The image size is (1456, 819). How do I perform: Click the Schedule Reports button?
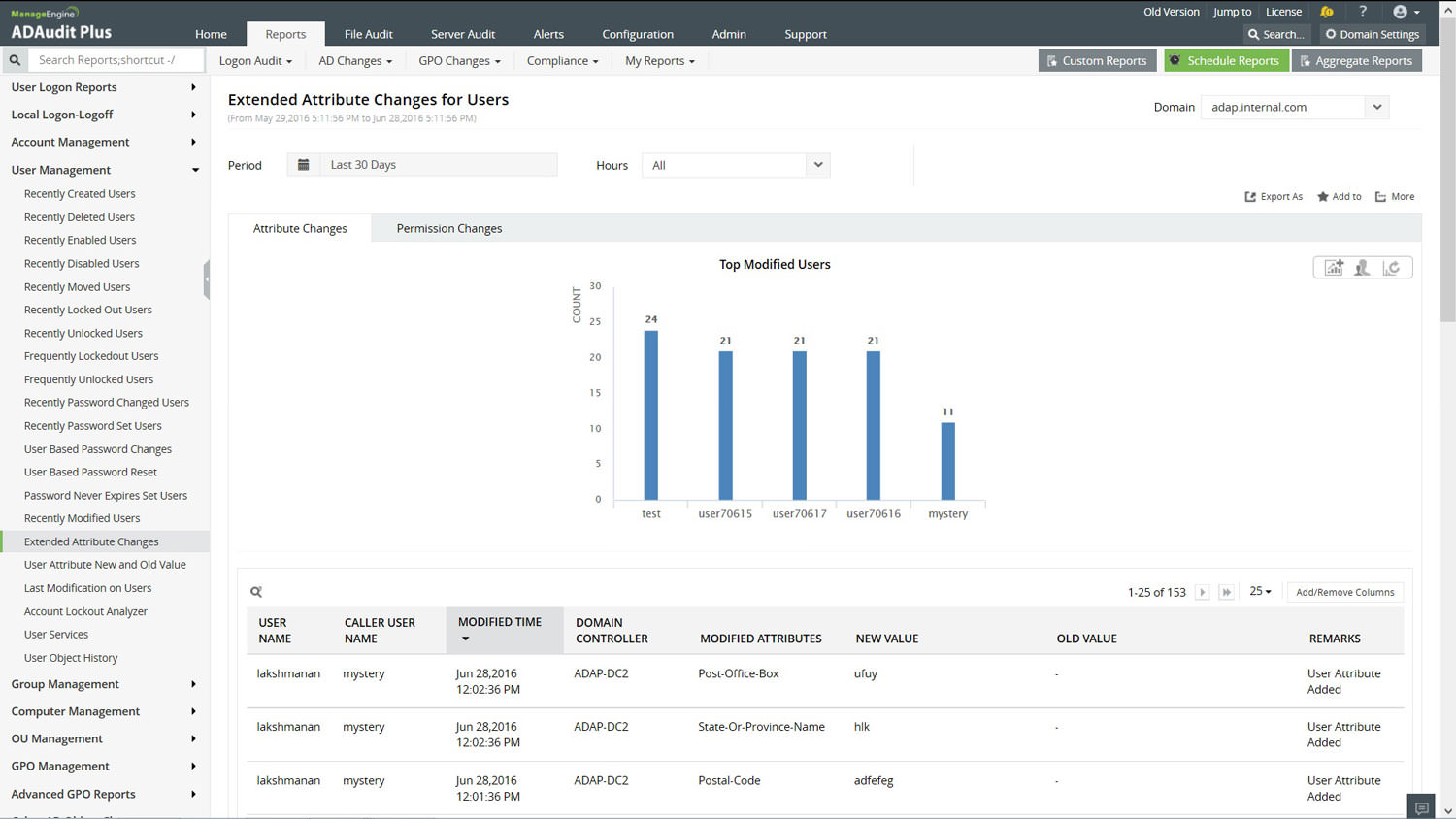[x=1225, y=60]
